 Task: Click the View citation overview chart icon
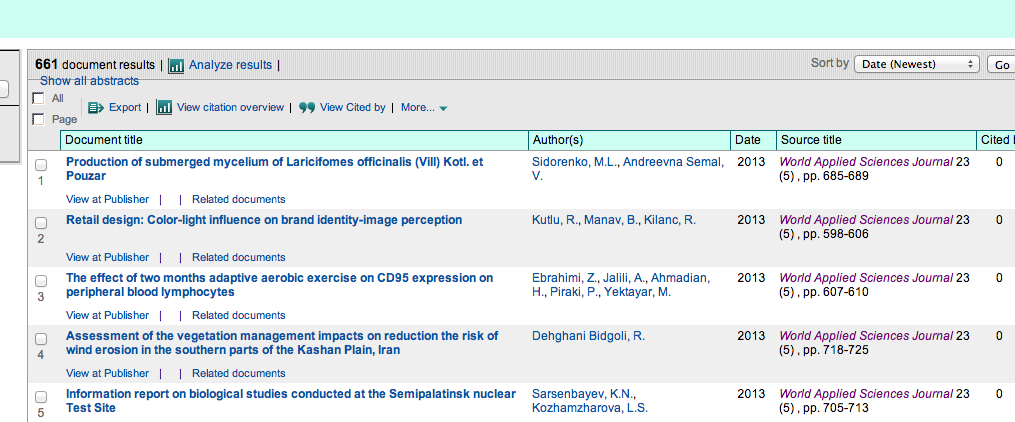coord(164,108)
